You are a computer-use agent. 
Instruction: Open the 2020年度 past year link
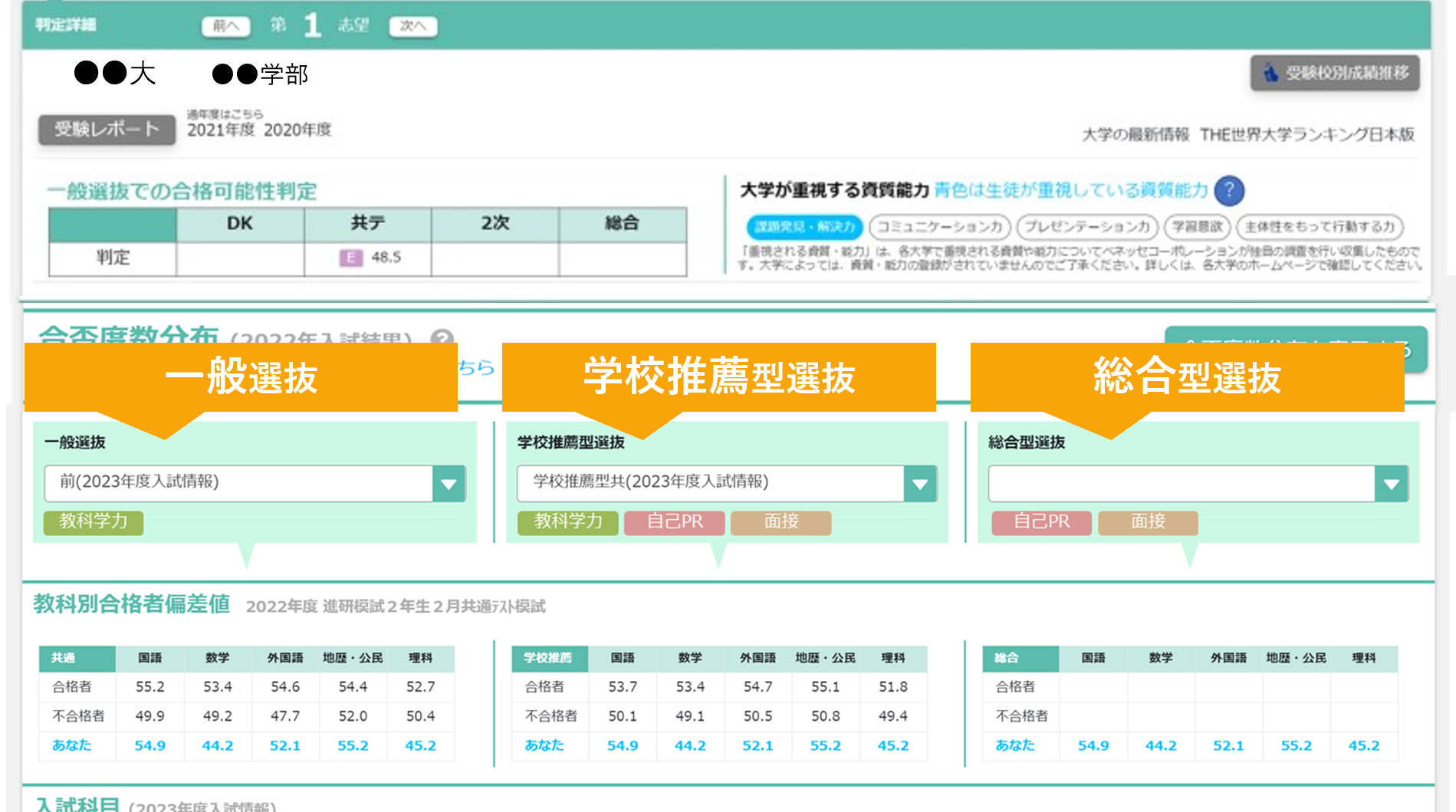coord(297,130)
